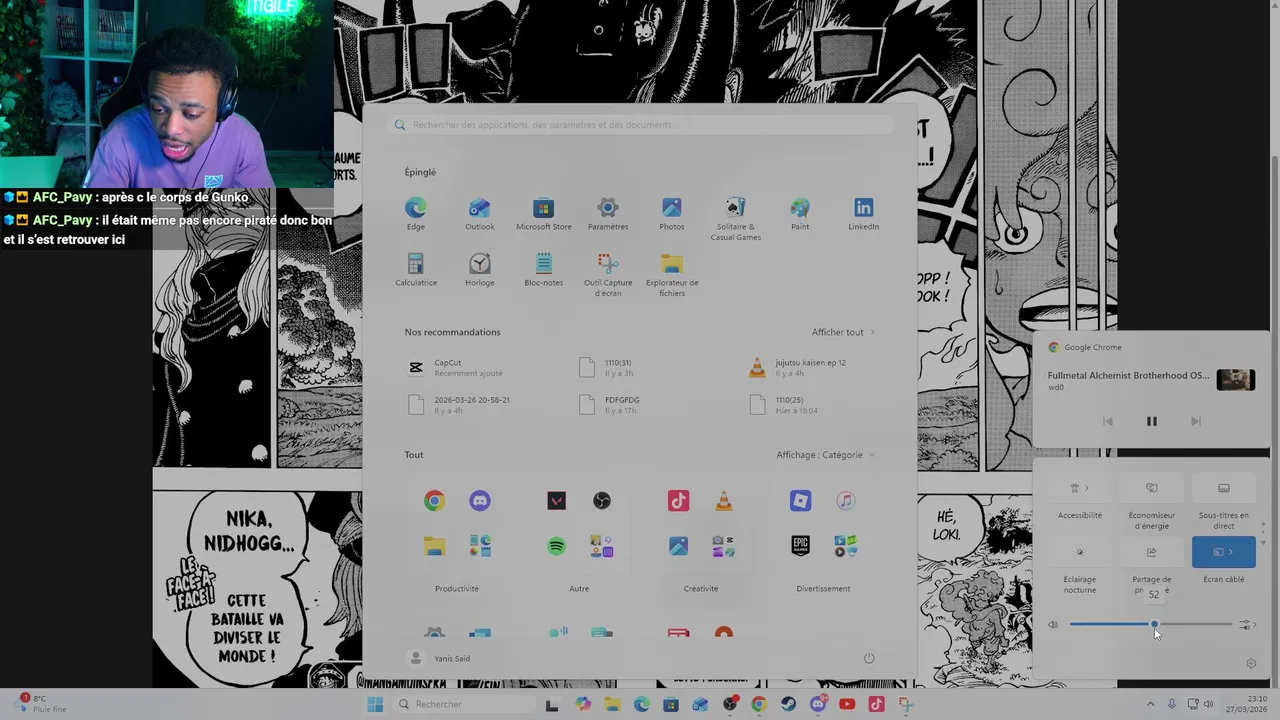Launch Outil Capture d'écran
This screenshot has height=720, width=1280.
coord(608,274)
